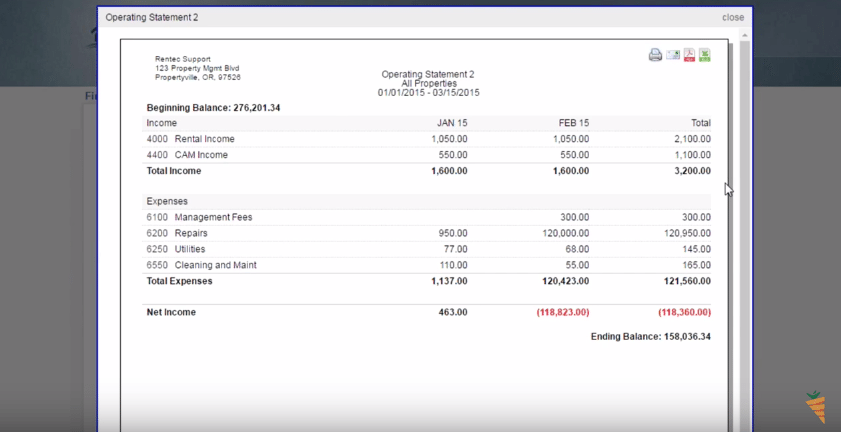Screen dimensions: 841x432
Task: Select the '4000 Rental Income' row label
Action: (x=190, y=139)
